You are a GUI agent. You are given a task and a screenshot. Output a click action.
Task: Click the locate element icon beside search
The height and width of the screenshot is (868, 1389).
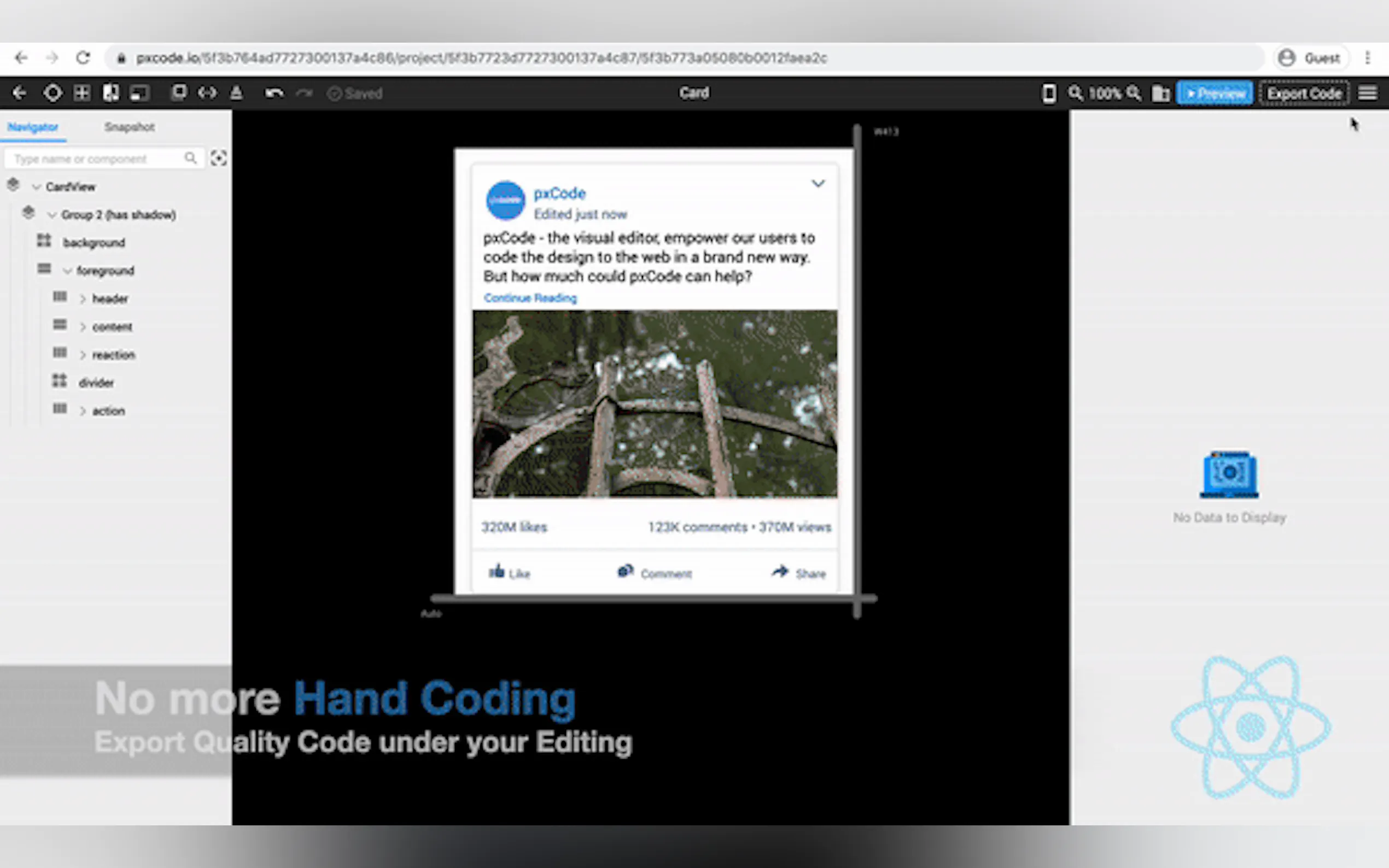point(218,158)
